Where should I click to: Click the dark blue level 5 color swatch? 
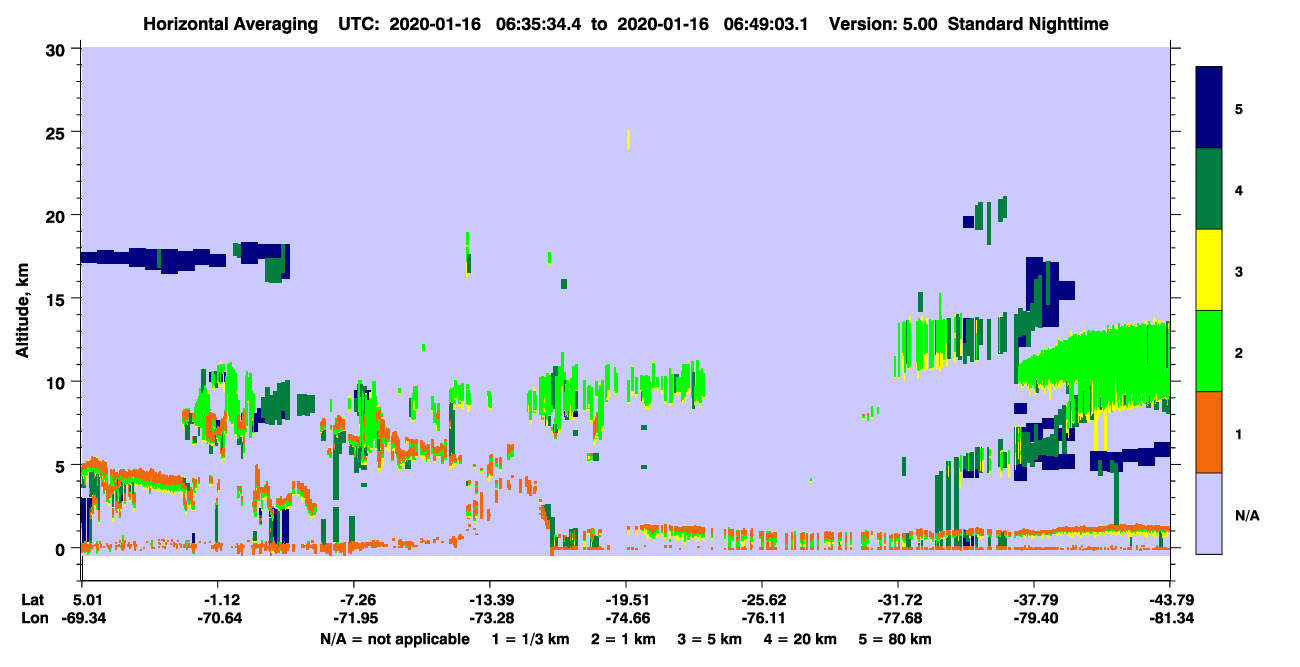1209,108
